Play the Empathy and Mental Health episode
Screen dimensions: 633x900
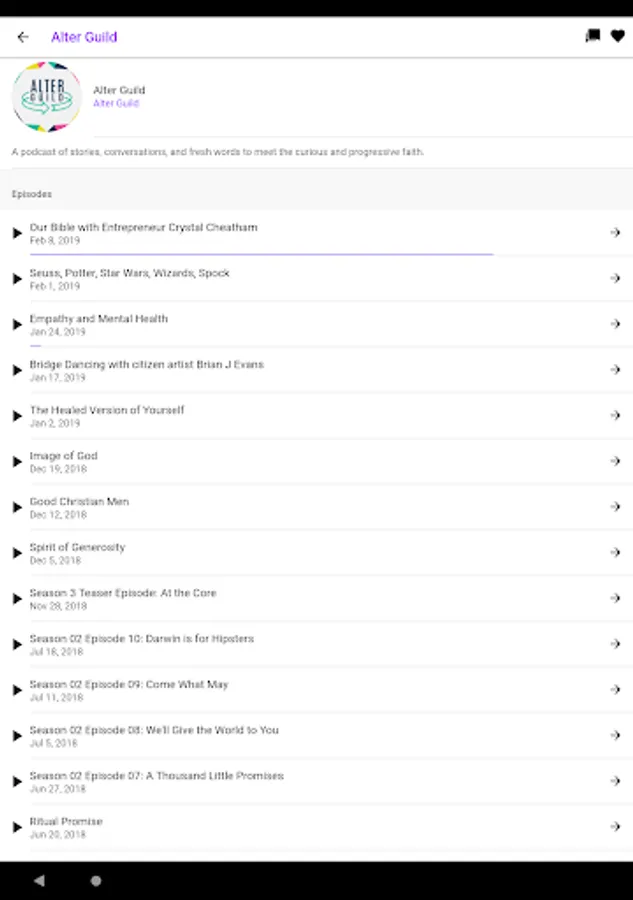pos(17,325)
